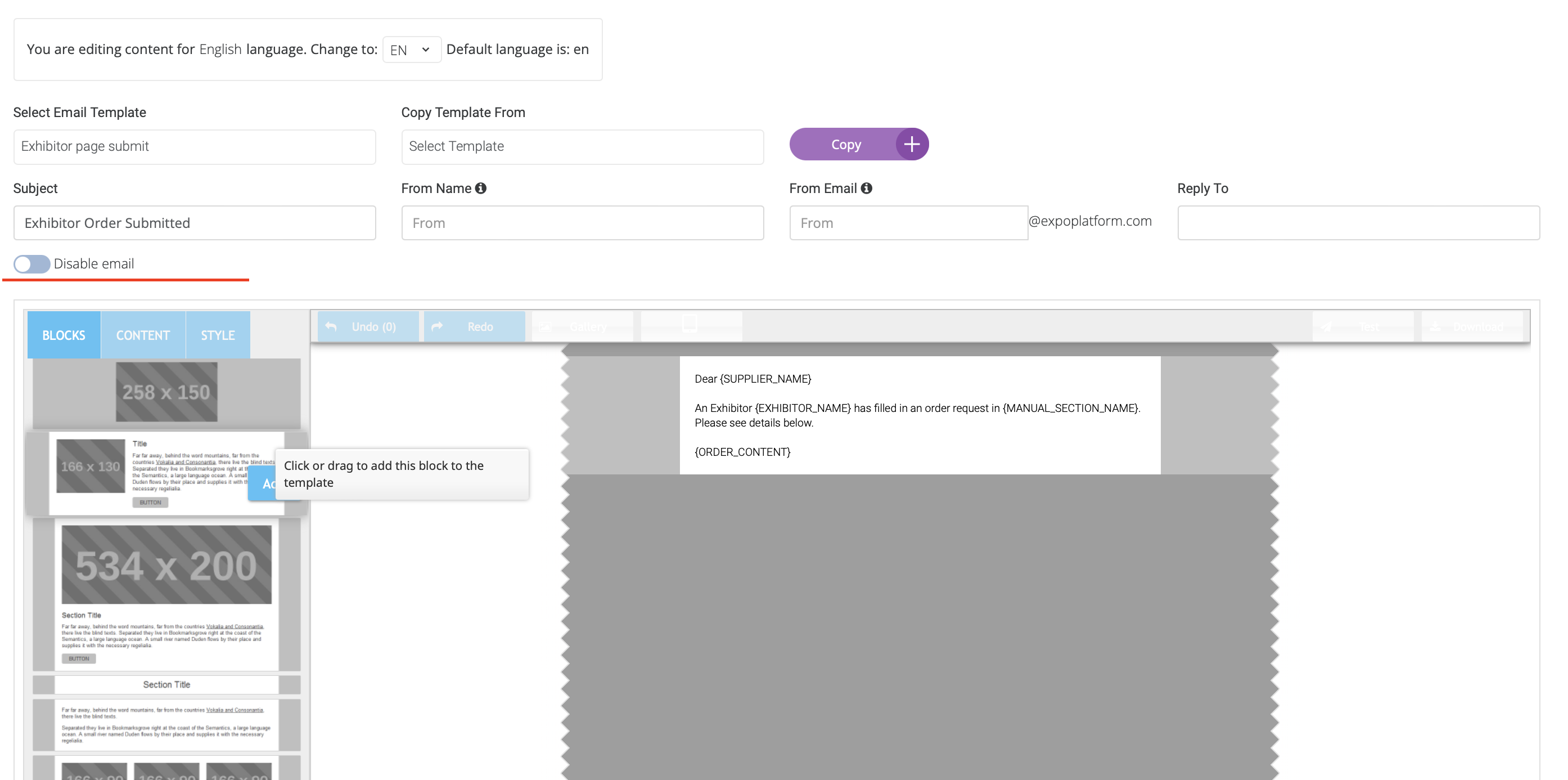Open the EN language dropdown
The width and height of the screenshot is (1568, 780).
click(x=411, y=50)
